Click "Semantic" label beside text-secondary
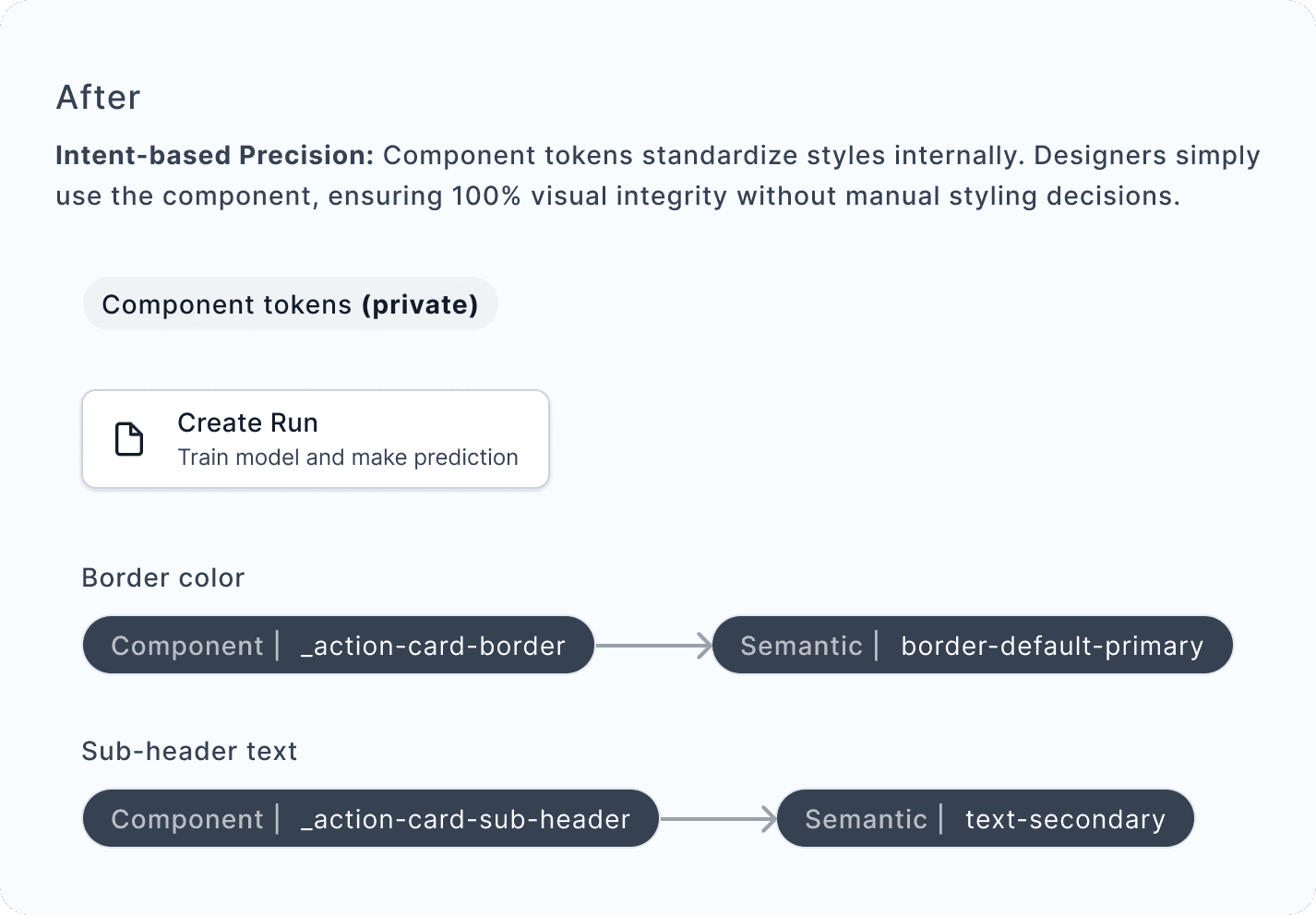The width and height of the screenshot is (1316, 915). point(866,819)
